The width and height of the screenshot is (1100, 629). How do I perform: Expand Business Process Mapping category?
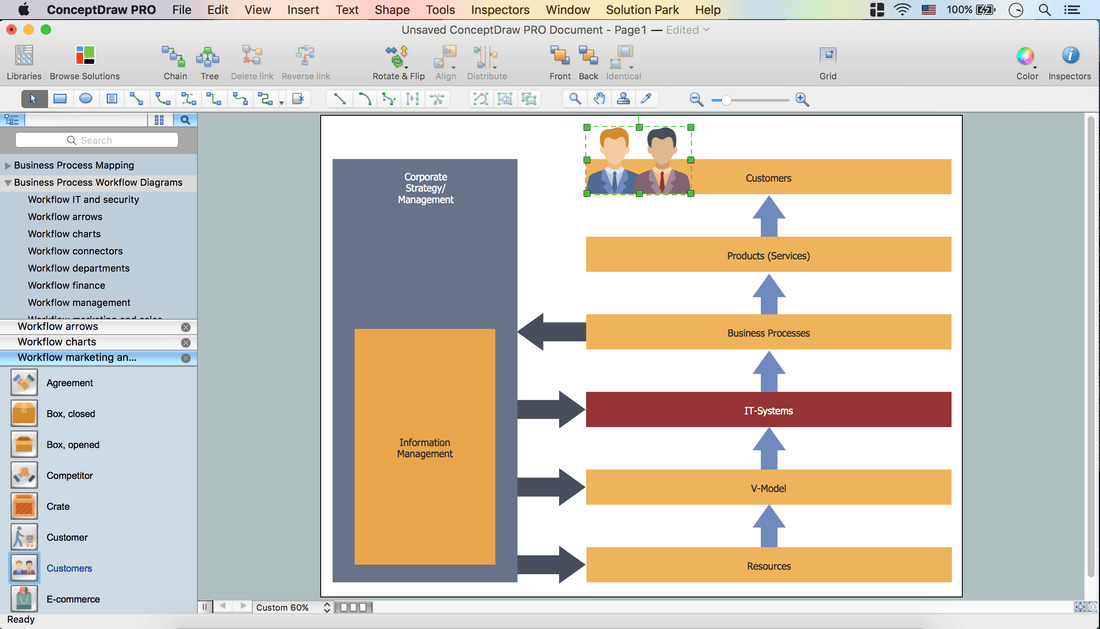point(8,166)
